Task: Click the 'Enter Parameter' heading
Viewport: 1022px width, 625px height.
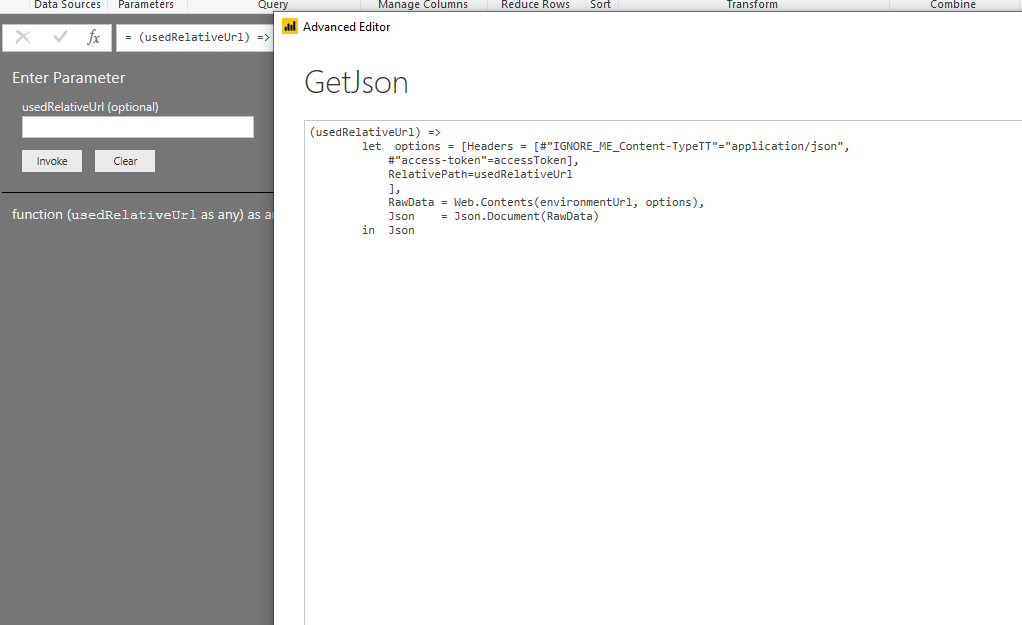Action: 68,78
